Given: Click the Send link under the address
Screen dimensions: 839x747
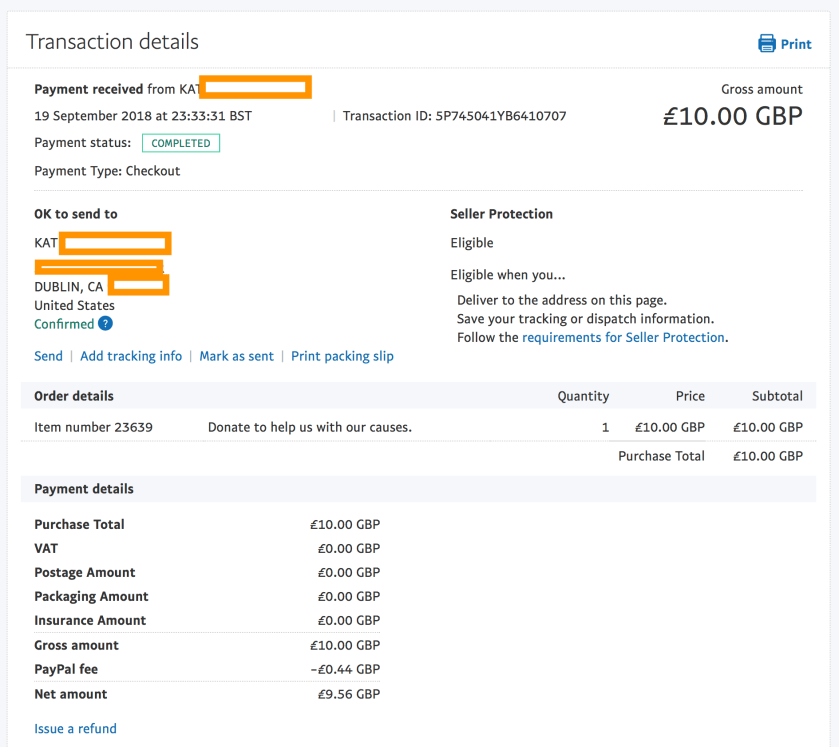Looking at the screenshot, I should click(48, 356).
